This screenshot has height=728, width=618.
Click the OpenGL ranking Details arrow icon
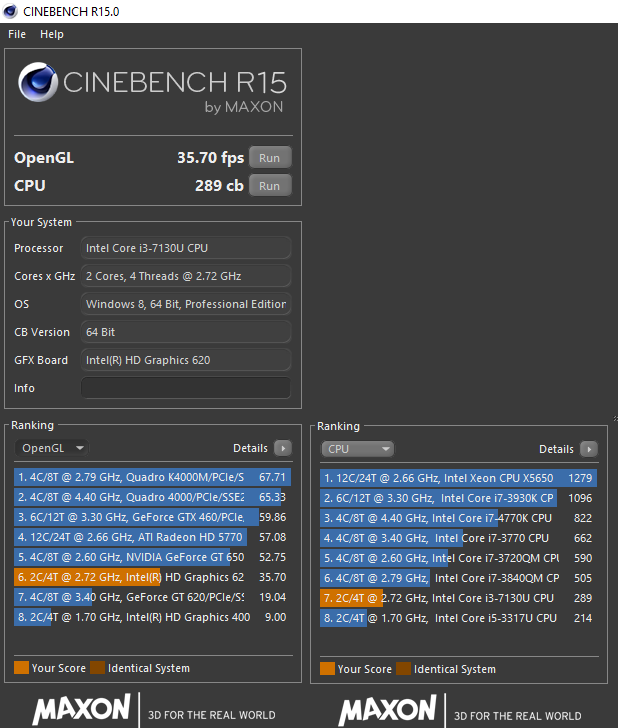[x=283, y=449]
